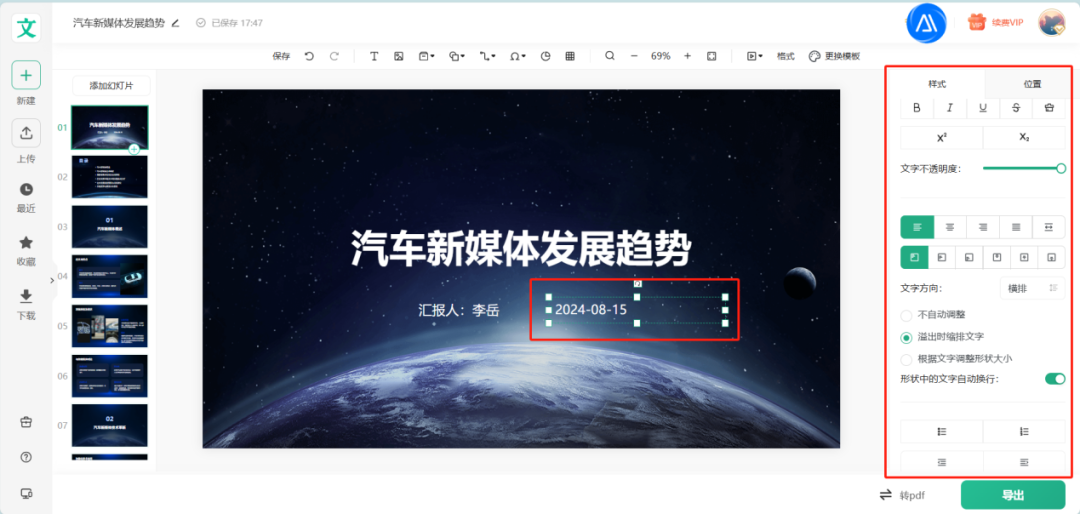Click the 添加幻灯片 button

click(111, 86)
